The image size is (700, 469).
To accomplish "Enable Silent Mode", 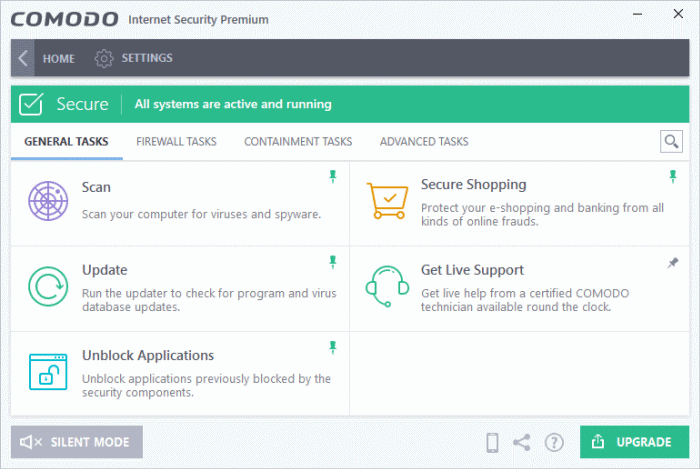I will point(77,442).
